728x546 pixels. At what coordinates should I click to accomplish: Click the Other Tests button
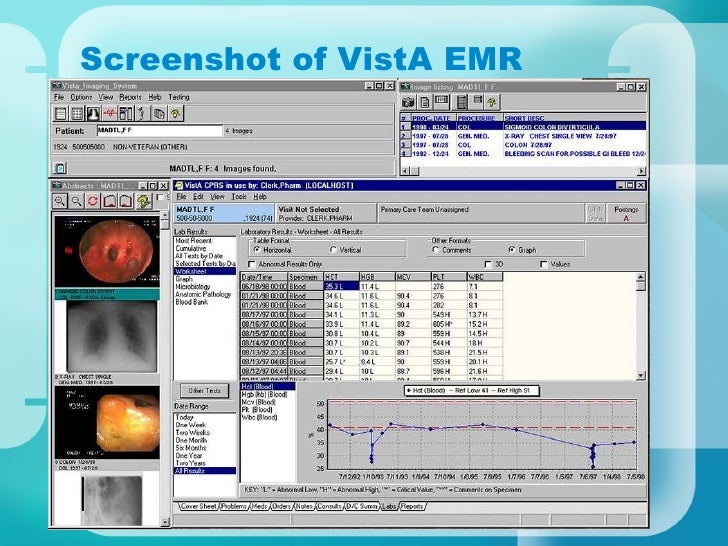[205, 391]
